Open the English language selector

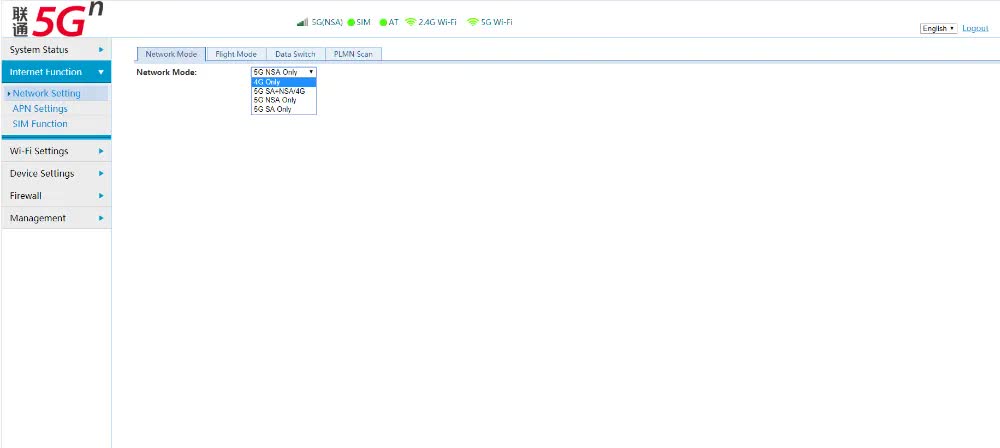pos(938,29)
